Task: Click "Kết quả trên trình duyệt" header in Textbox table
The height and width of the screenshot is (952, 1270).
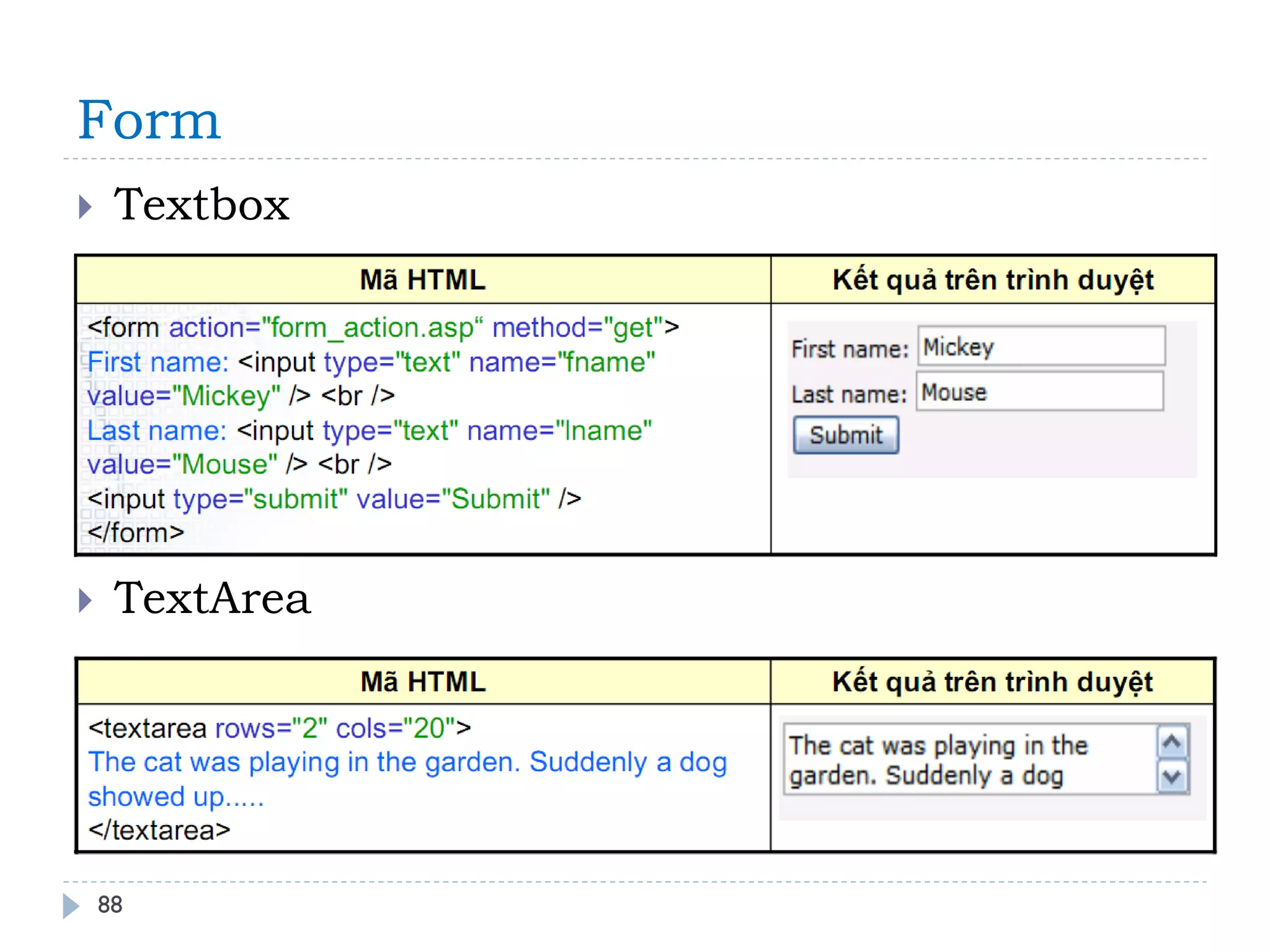Action: (993, 280)
